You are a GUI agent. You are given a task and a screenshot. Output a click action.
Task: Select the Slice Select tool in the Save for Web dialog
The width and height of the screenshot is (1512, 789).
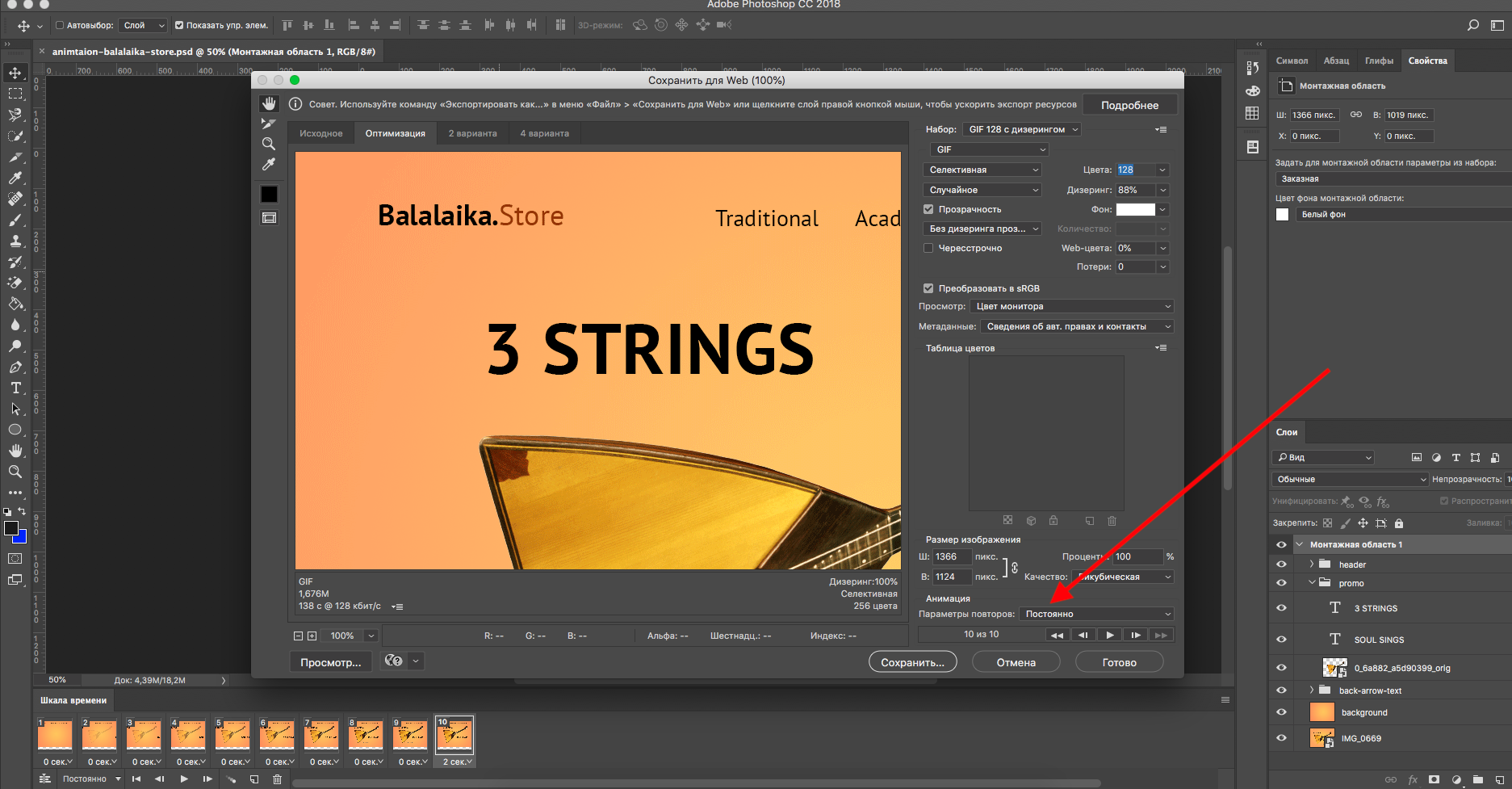[269, 124]
